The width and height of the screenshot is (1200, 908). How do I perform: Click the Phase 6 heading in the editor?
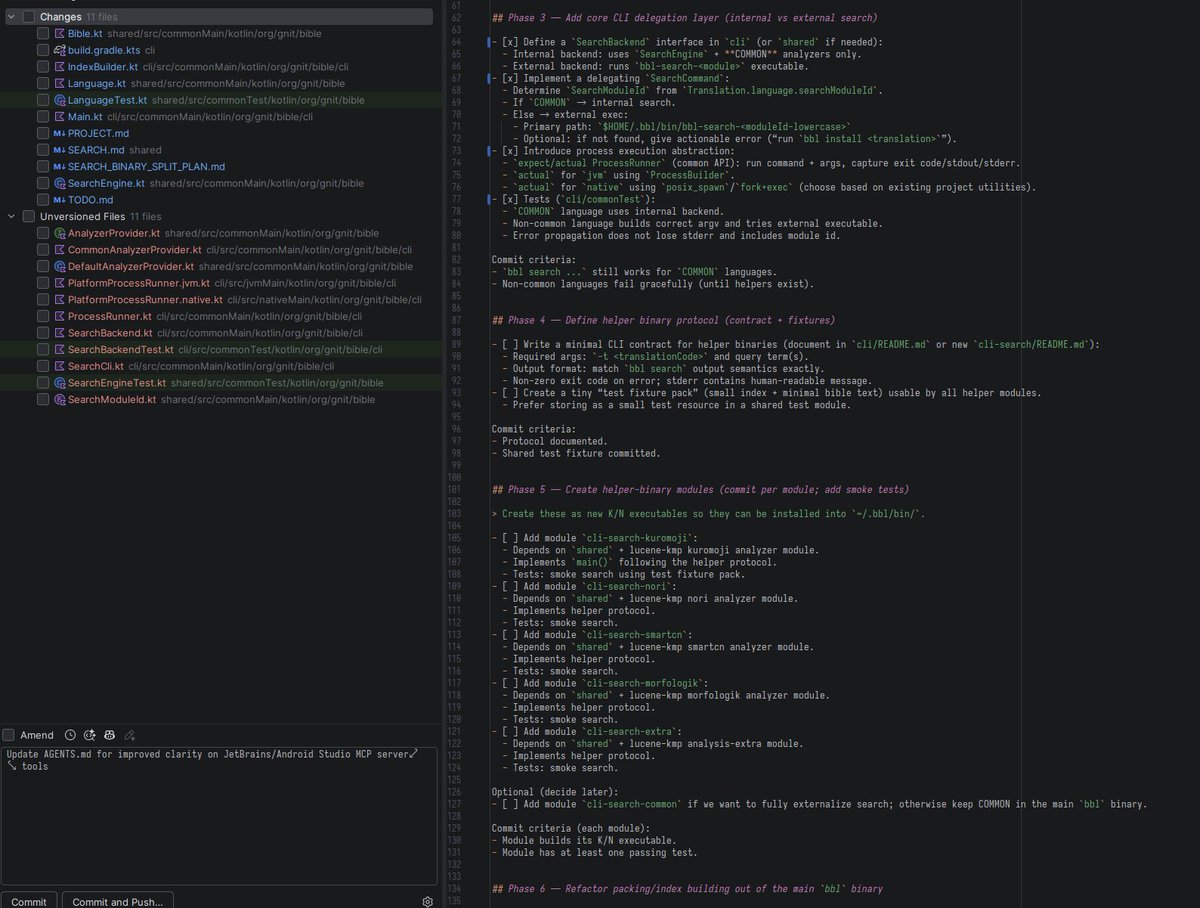[687, 889]
